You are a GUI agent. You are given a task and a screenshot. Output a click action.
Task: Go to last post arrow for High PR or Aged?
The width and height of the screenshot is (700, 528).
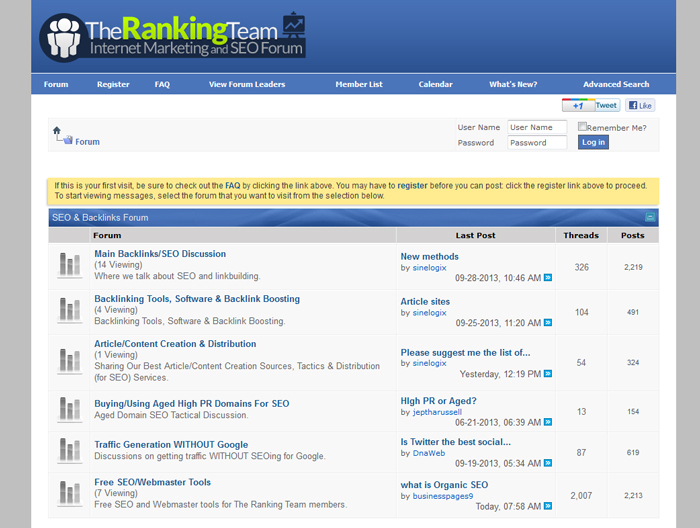[x=548, y=422]
